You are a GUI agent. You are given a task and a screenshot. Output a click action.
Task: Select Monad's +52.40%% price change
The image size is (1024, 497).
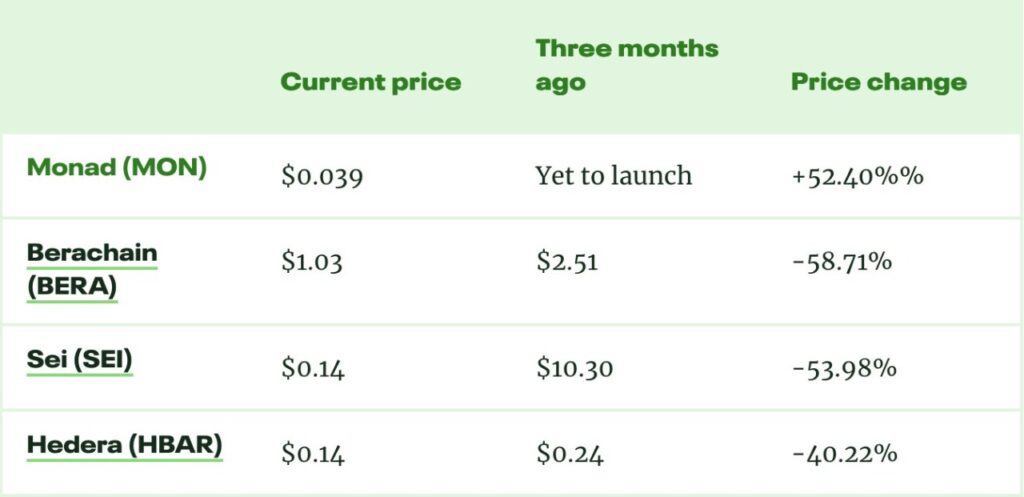(x=857, y=177)
